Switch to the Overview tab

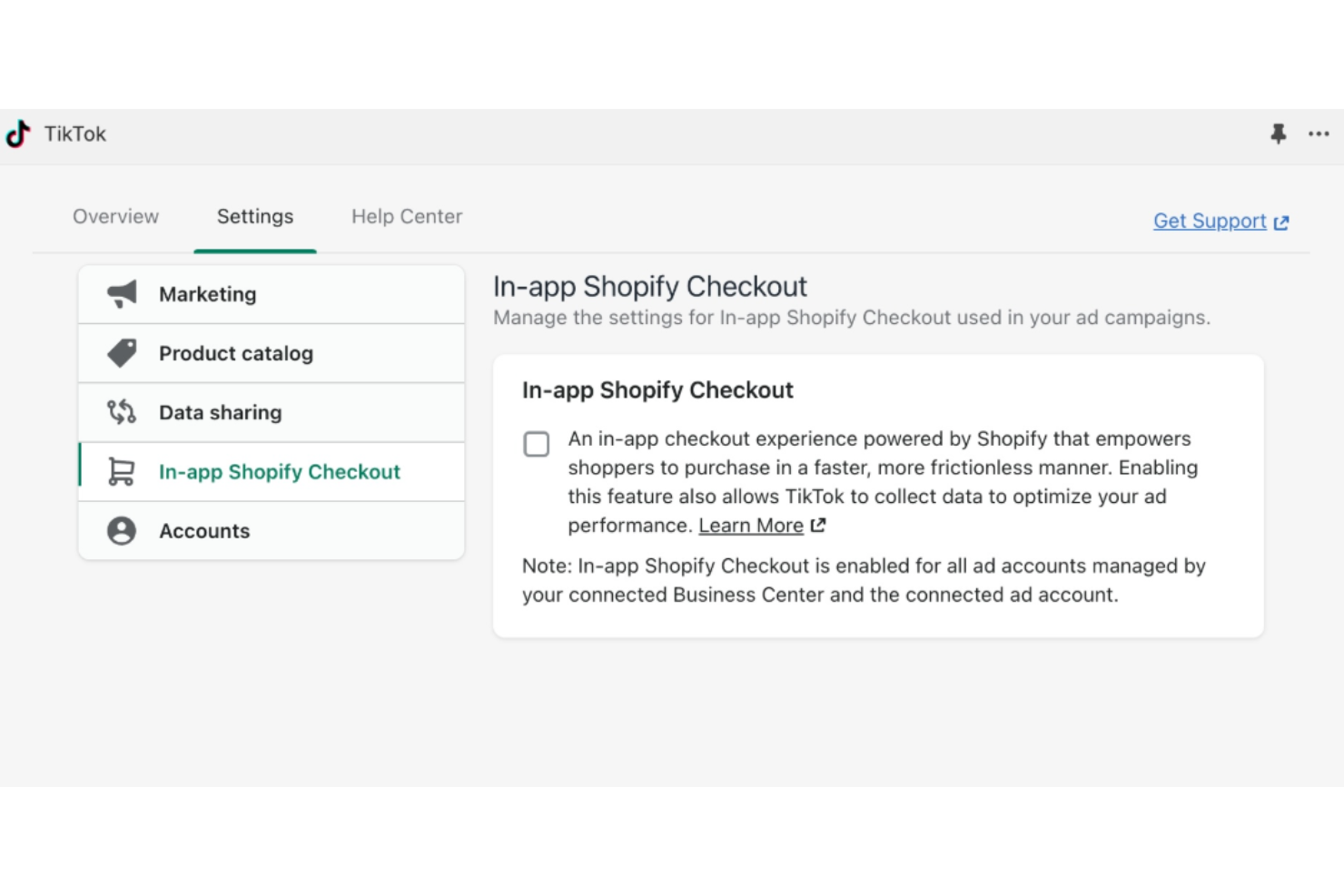click(115, 217)
